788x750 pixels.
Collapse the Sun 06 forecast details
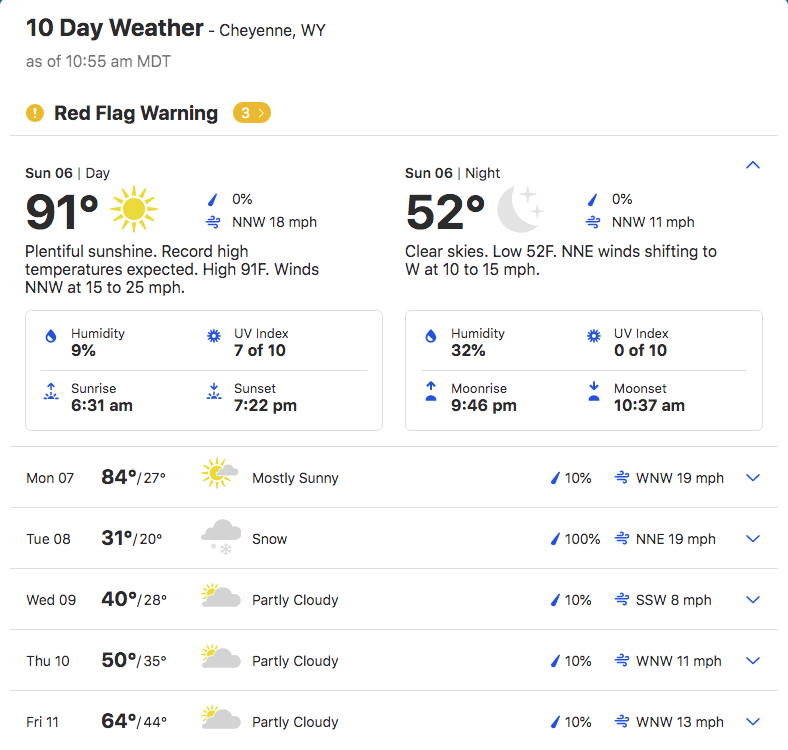coord(754,165)
